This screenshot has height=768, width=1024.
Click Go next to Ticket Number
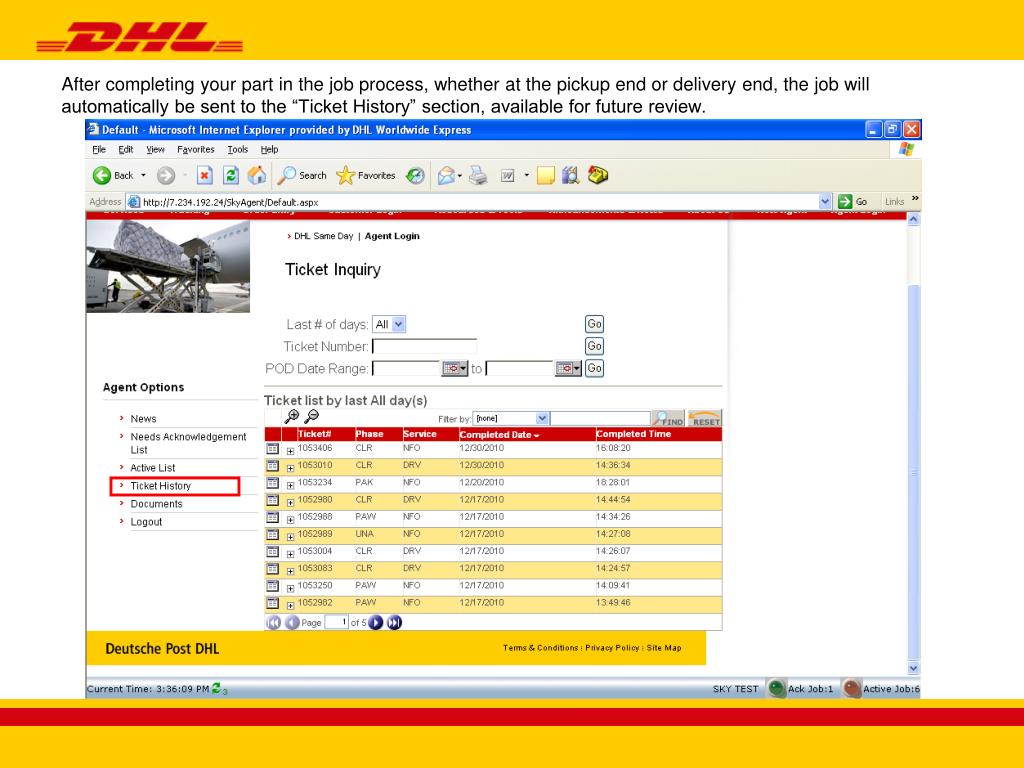pos(594,346)
